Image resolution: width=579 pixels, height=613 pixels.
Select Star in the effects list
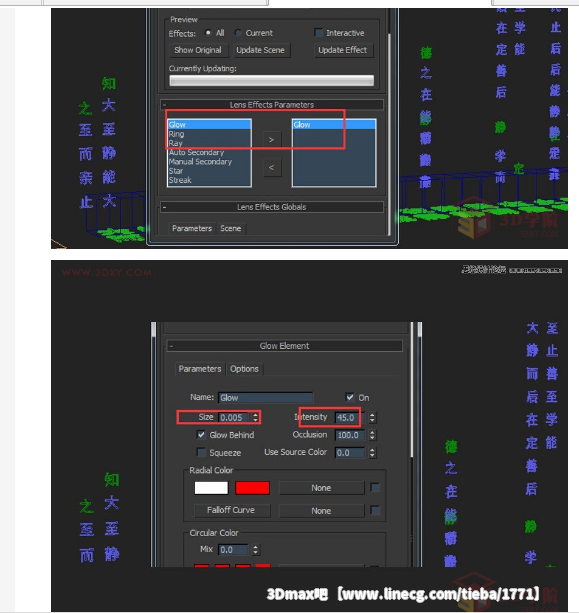pyautogui.click(x=209, y=171)
